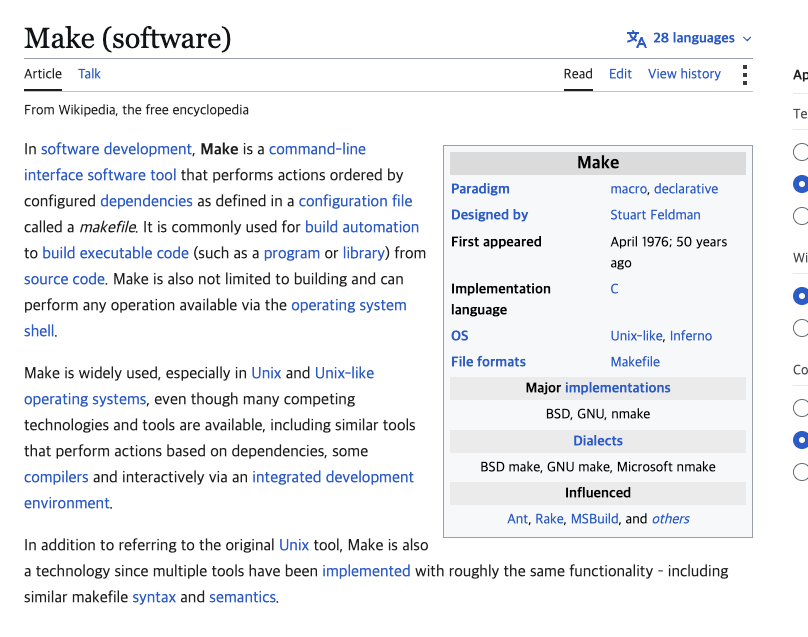This screenshot has height=637, width=808.
Task: Follow the Makefile link in the infobox
Action: tap(635, 362)
